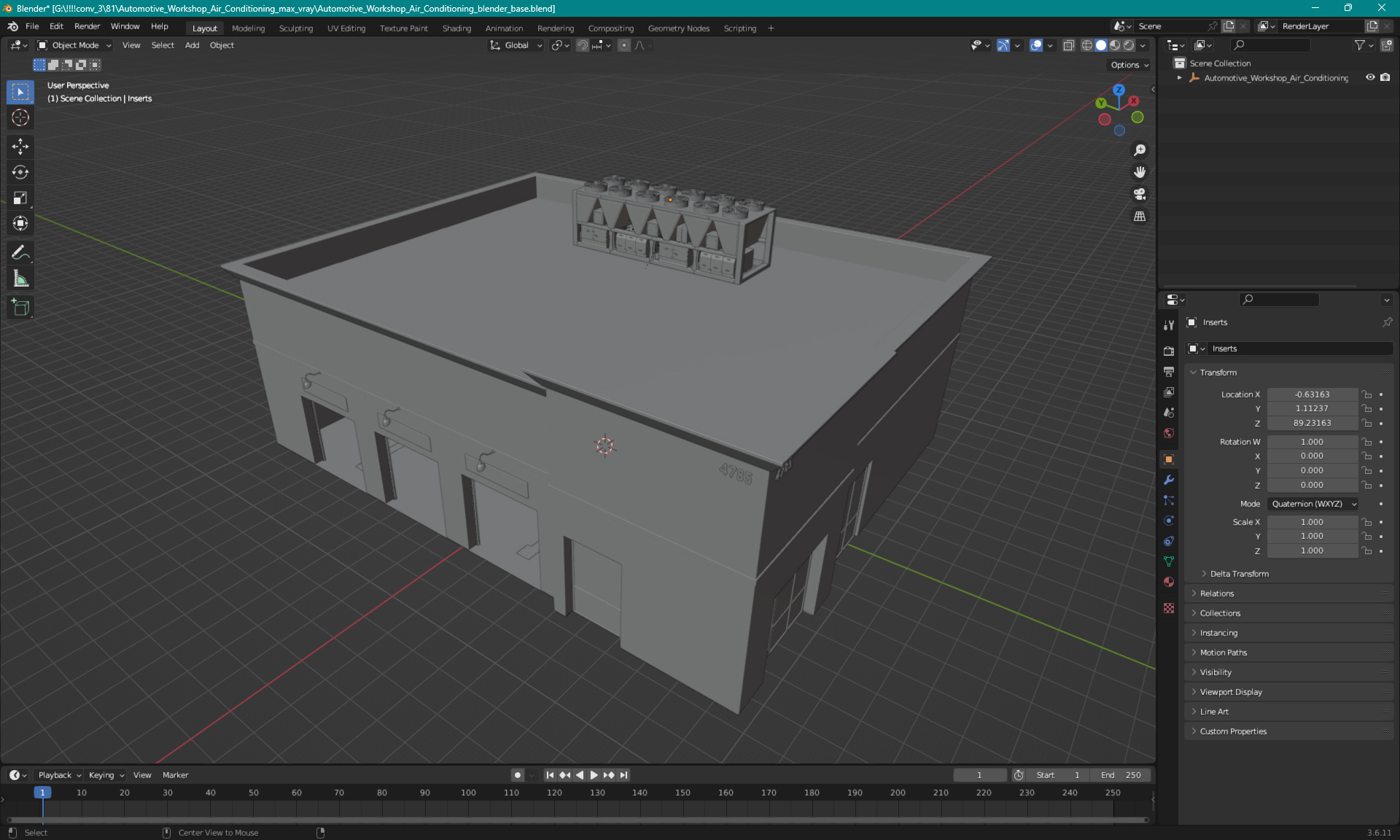Image resolution: width=1400 pixels, height=840 pixels.
Task: Open the Shading workspace tab
Action: coord(454,27)
